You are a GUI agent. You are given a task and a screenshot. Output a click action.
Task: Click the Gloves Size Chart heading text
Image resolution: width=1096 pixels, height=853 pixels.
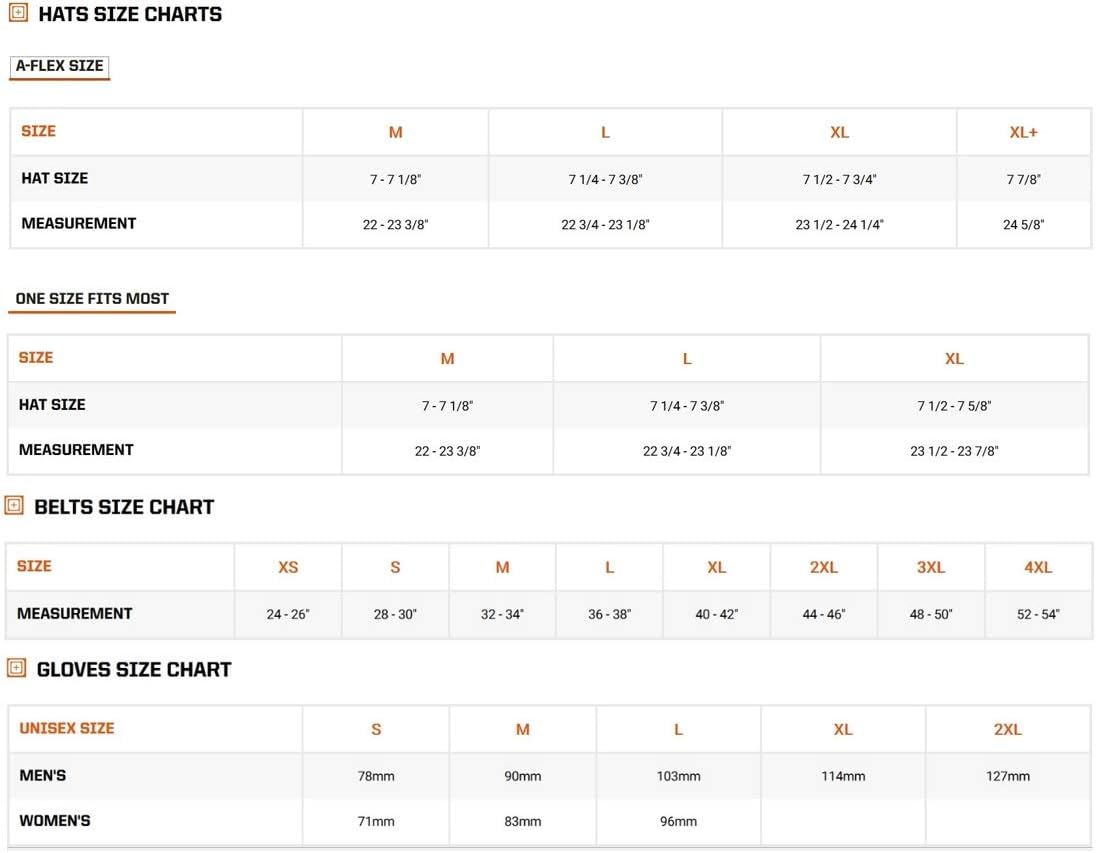133,670
